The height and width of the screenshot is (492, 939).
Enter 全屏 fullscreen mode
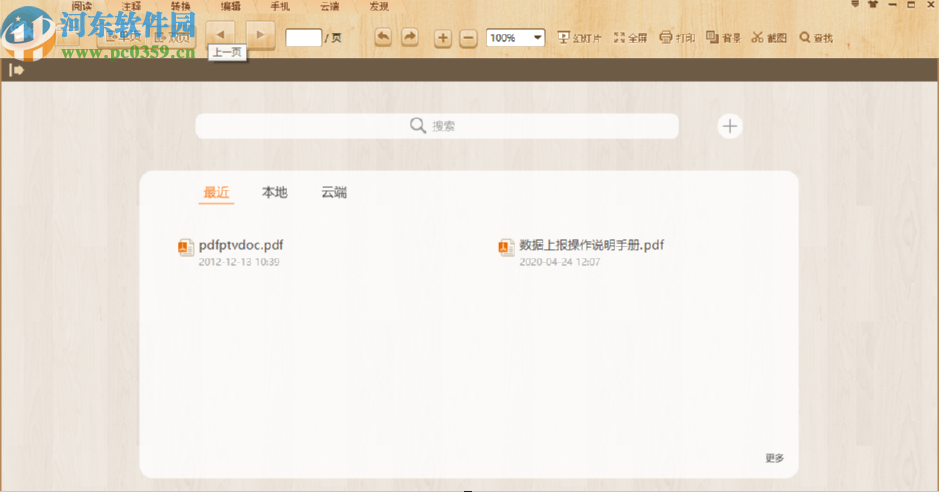pyautogui.click(x=630, y=38)
